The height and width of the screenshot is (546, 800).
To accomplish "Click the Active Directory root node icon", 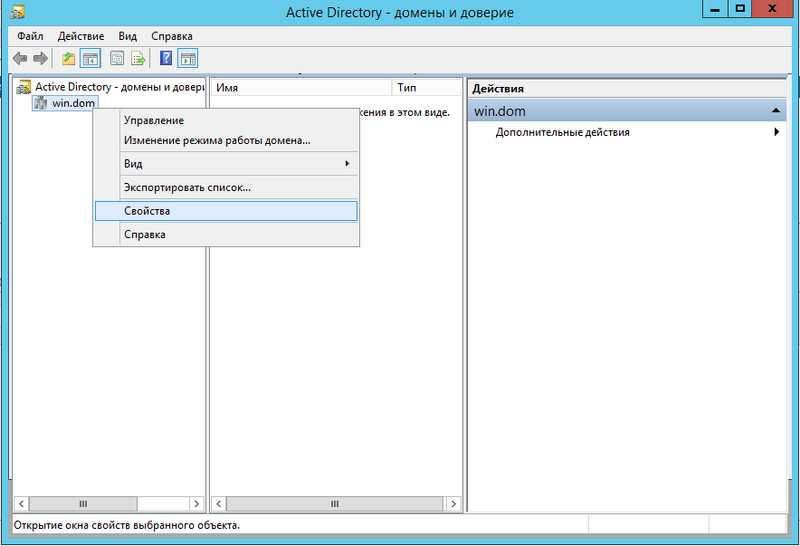I will pos(23,87).
